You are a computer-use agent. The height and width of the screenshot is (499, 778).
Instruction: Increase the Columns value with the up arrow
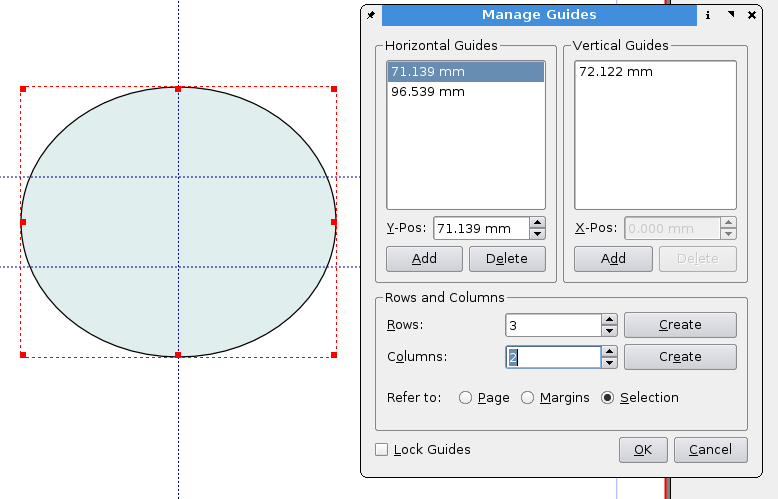(x=609, y=351)
